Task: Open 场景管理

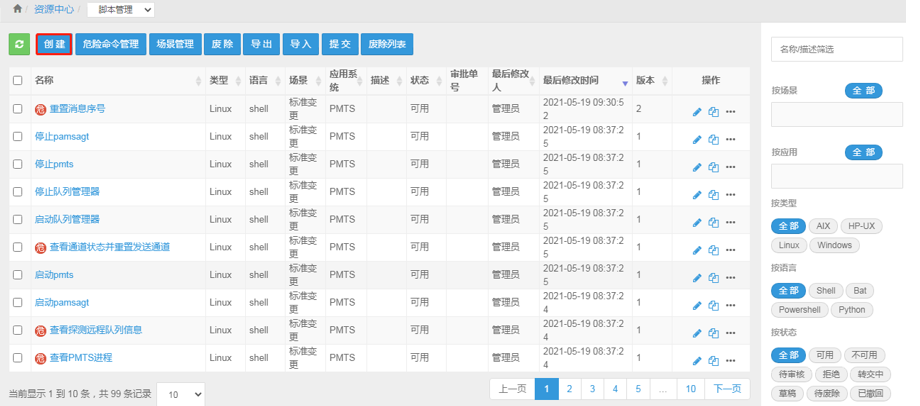Action: pos(175,45)
